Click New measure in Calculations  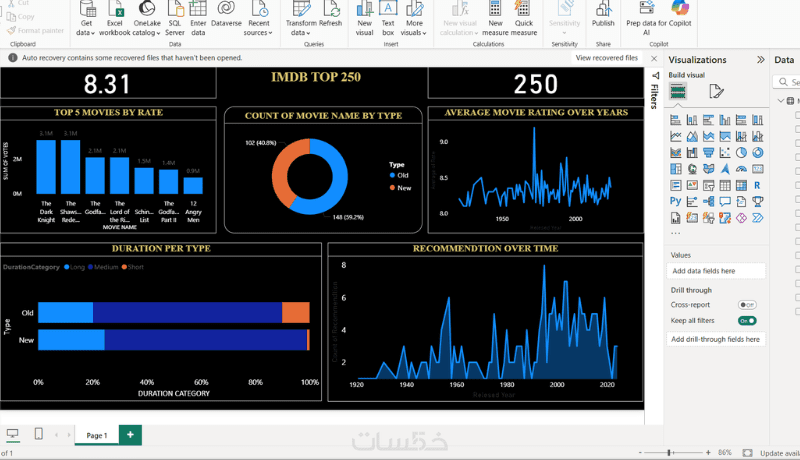coord(495,20)
